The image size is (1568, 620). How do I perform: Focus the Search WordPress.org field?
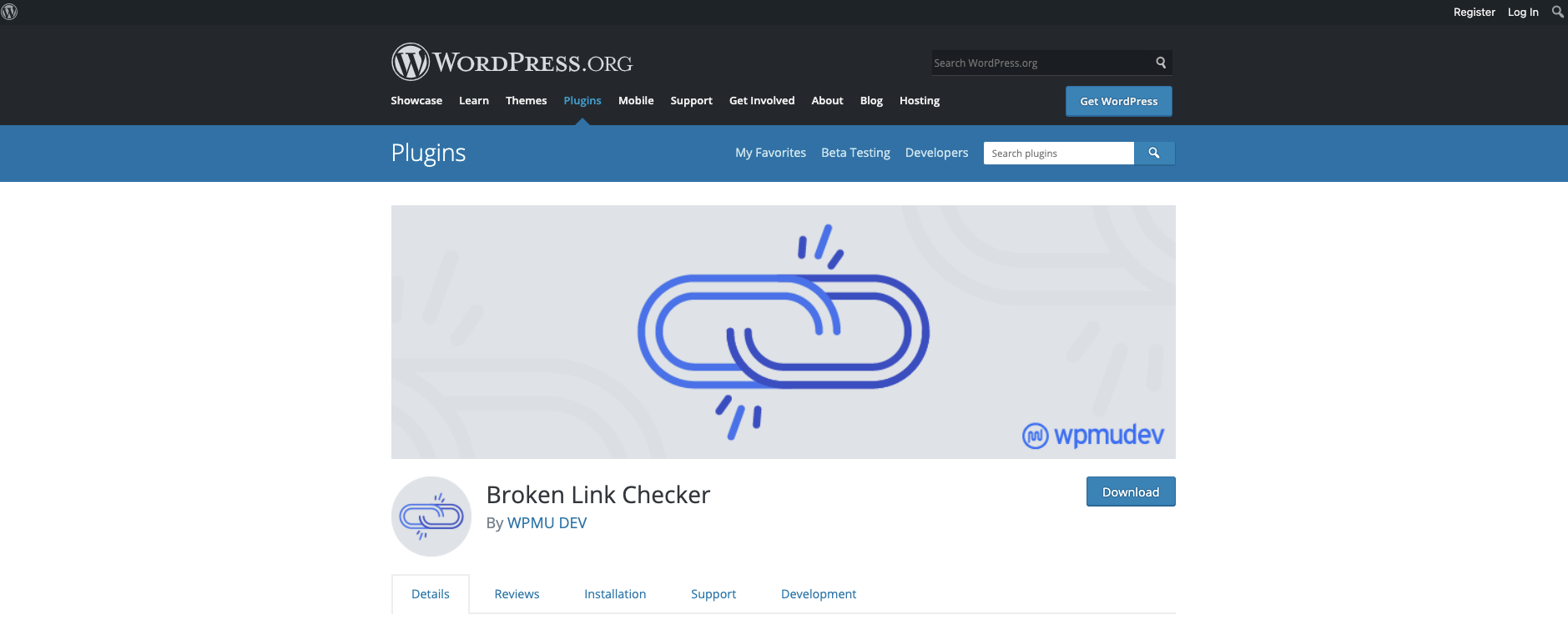tap(1041, 63)
